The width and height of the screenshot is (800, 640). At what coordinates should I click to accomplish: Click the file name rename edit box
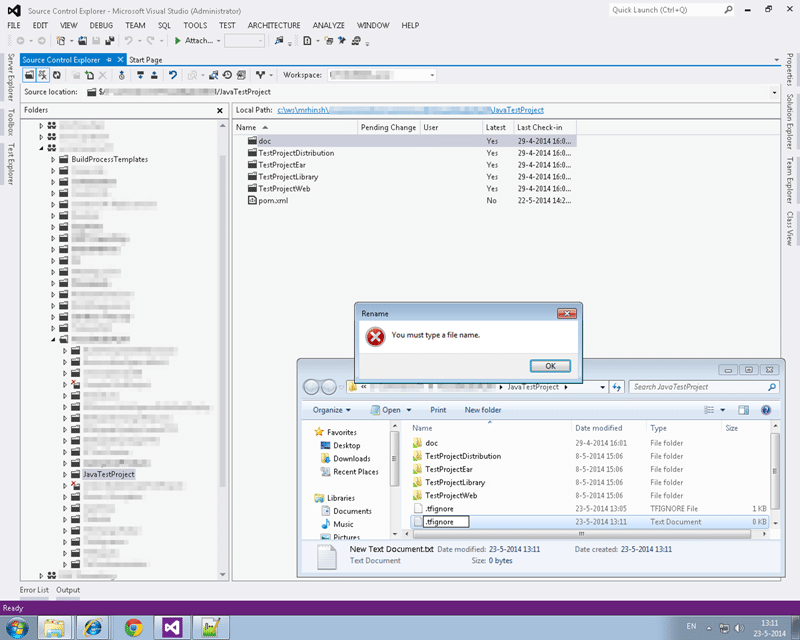tap(445, 522)
